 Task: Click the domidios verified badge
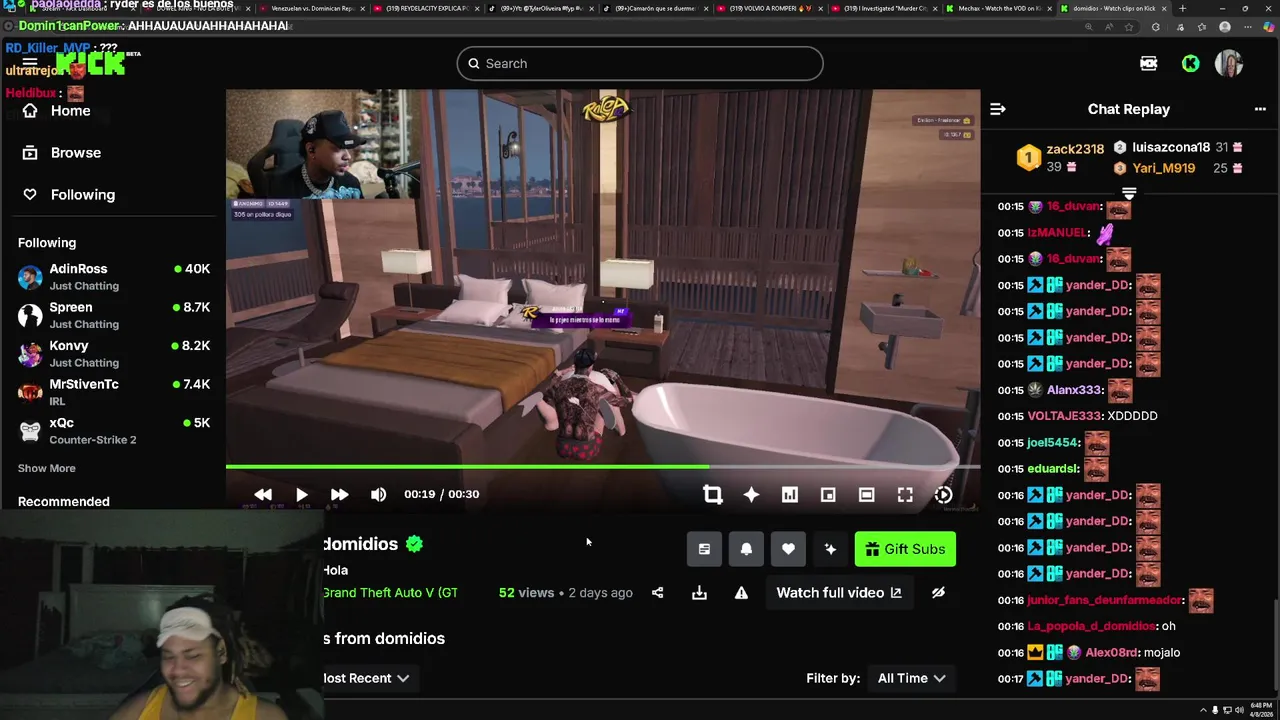click(x=415, y=544)
